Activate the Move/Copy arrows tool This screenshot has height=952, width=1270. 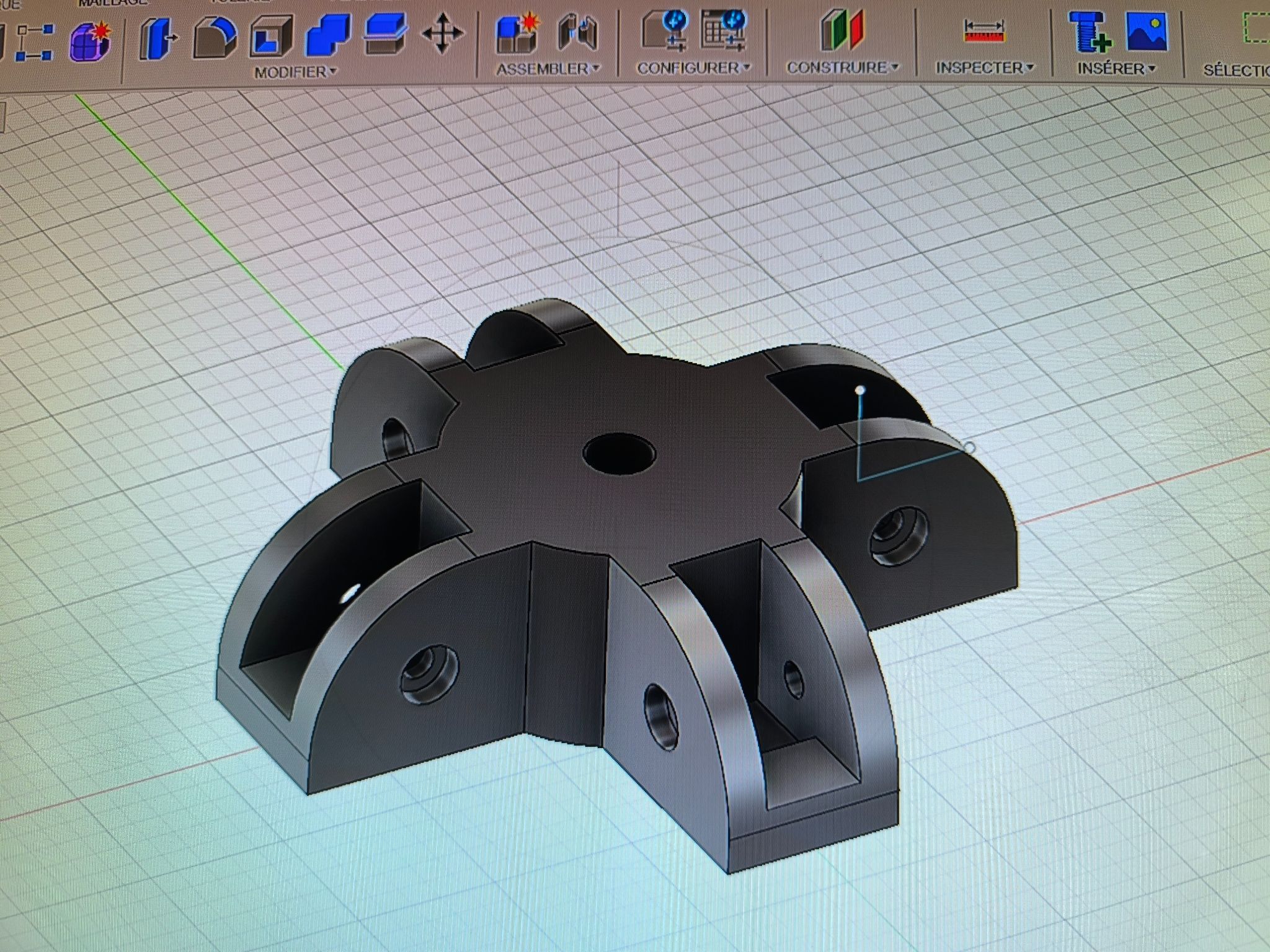tap(442, 33)
